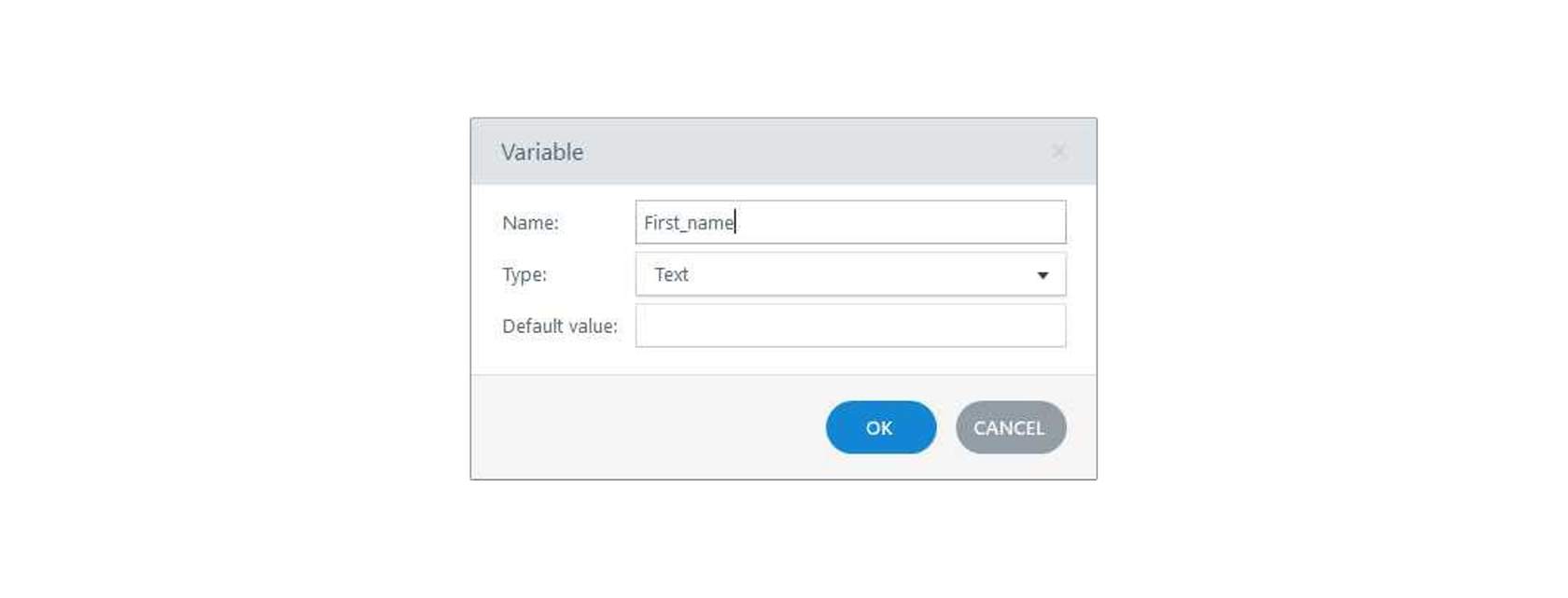The width and height of the screenshot is (1568, 598).
Task: Click the empty box next to Default value
Action: coord(850,326)
